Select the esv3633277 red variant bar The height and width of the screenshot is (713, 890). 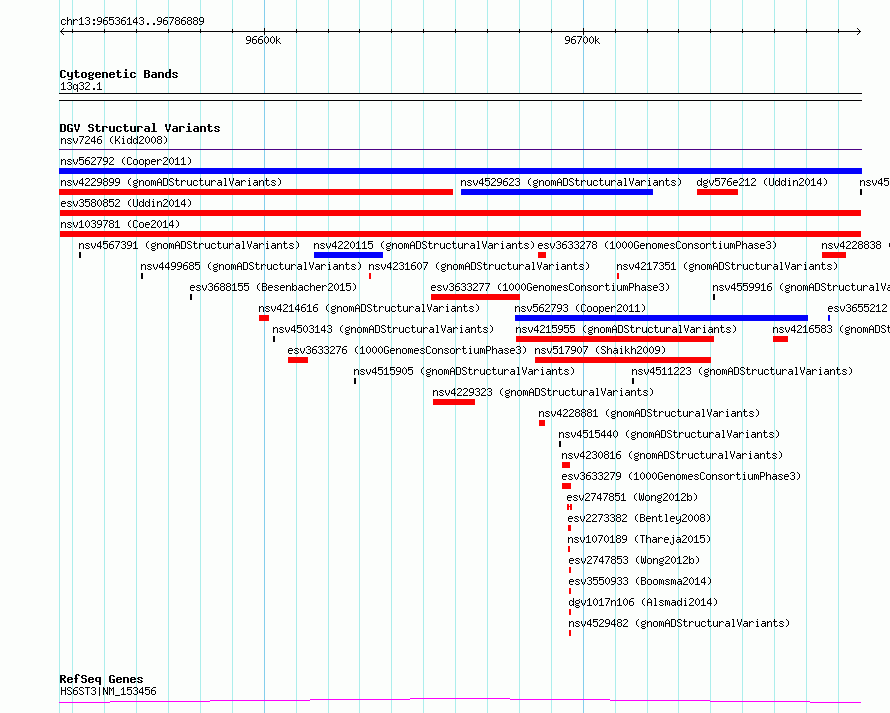point(475,297)
